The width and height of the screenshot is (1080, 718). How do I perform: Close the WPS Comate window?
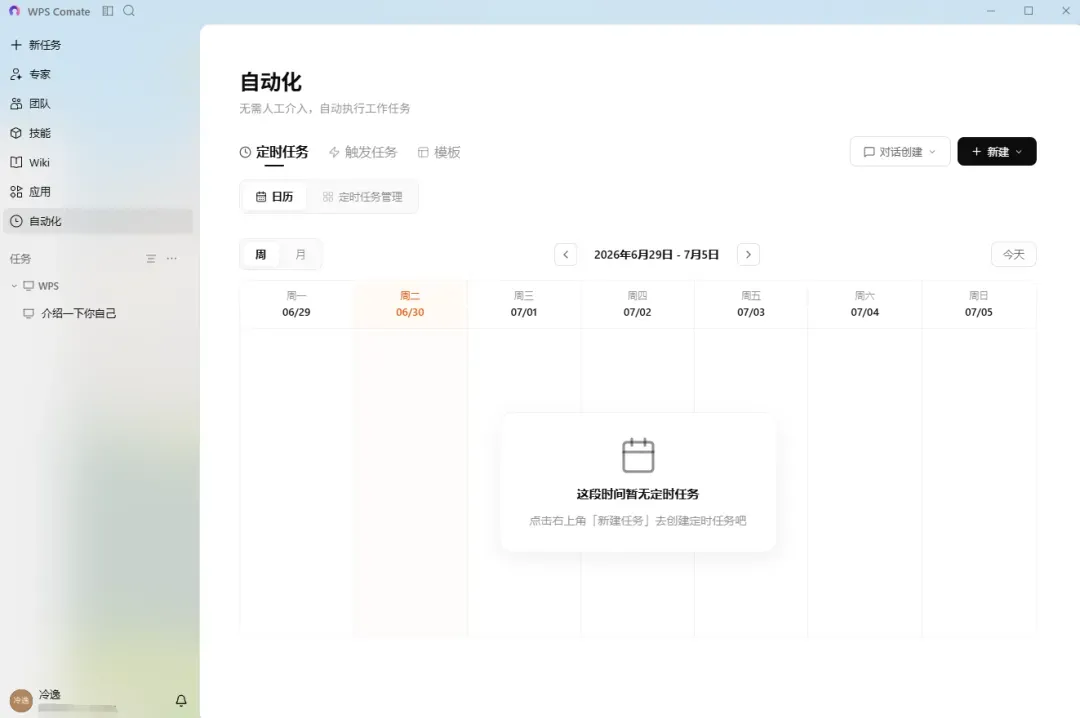(1066, 11)
